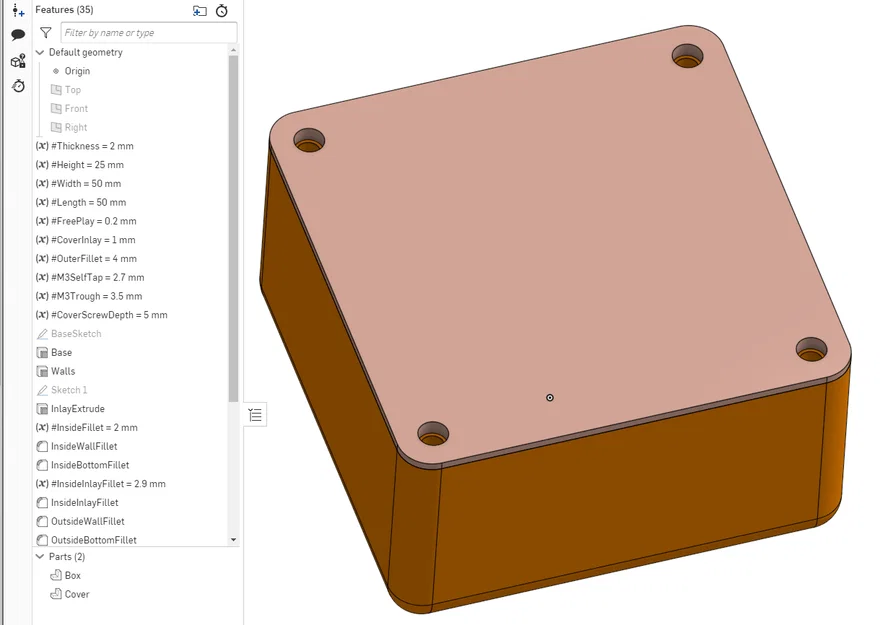The height and width of the screenshot is (625, 880).
Task: Open the configuration cubes icon in sidebar
Action: tap(18, 61)
